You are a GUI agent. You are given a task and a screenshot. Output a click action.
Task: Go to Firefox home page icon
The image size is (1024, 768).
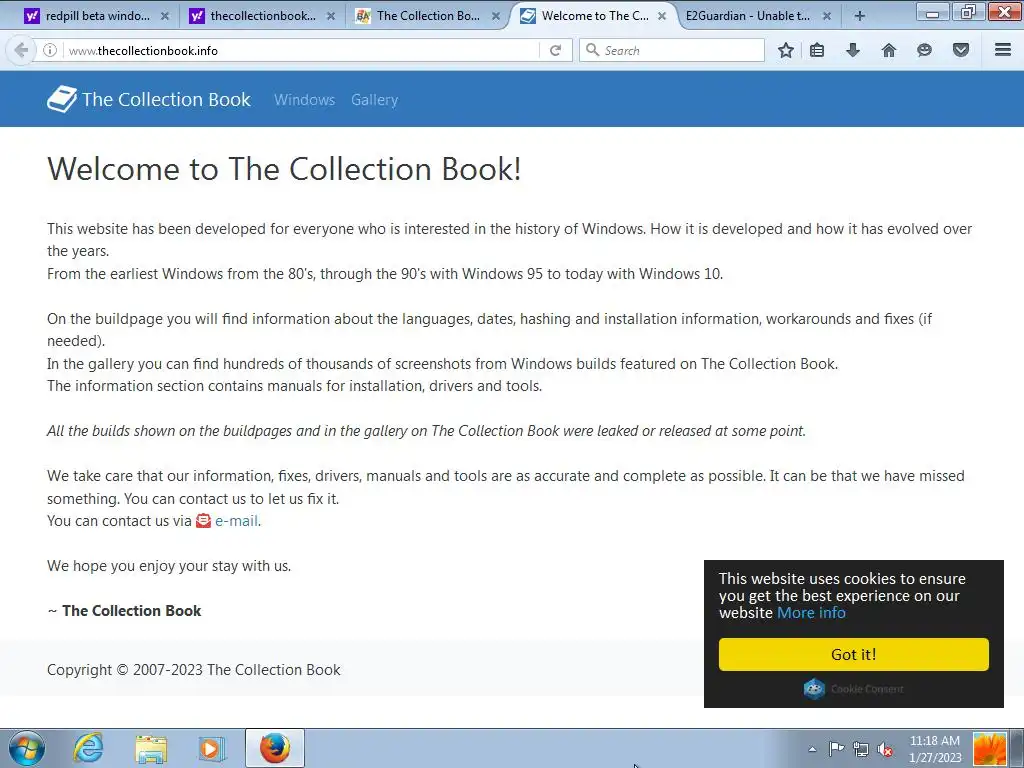point(889,50)
